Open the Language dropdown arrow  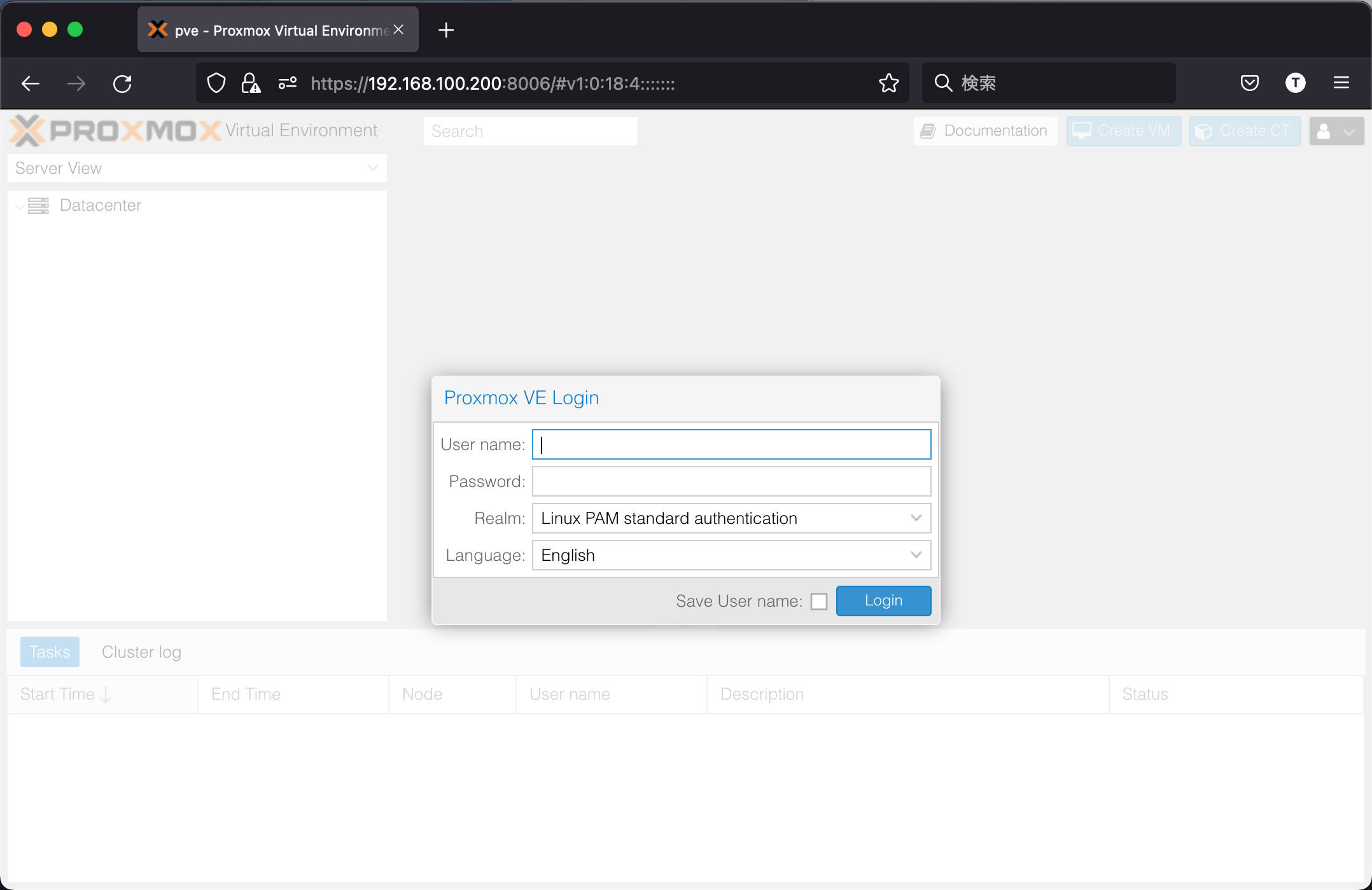point(916,555)
